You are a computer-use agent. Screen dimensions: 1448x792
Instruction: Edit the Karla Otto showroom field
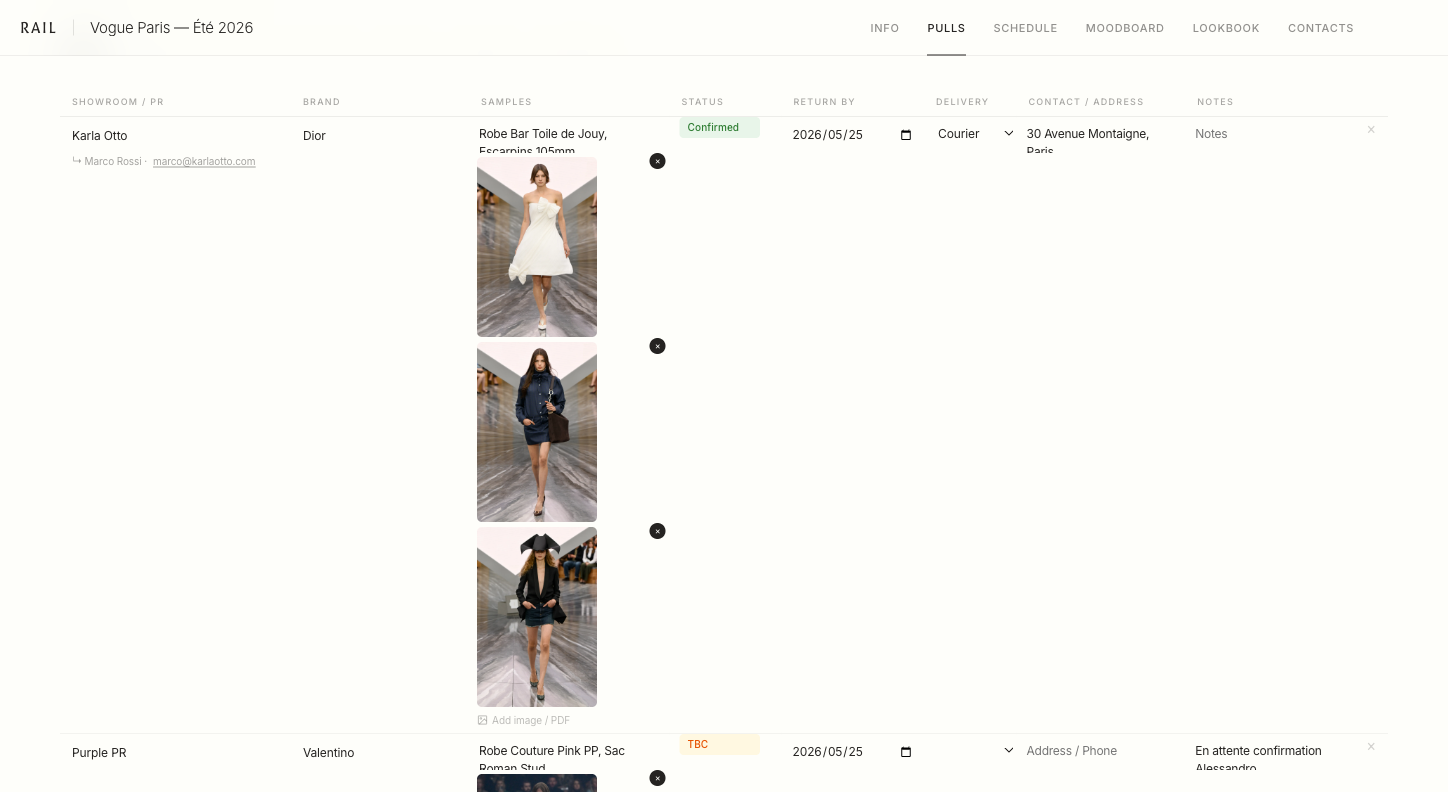(179, 136)
